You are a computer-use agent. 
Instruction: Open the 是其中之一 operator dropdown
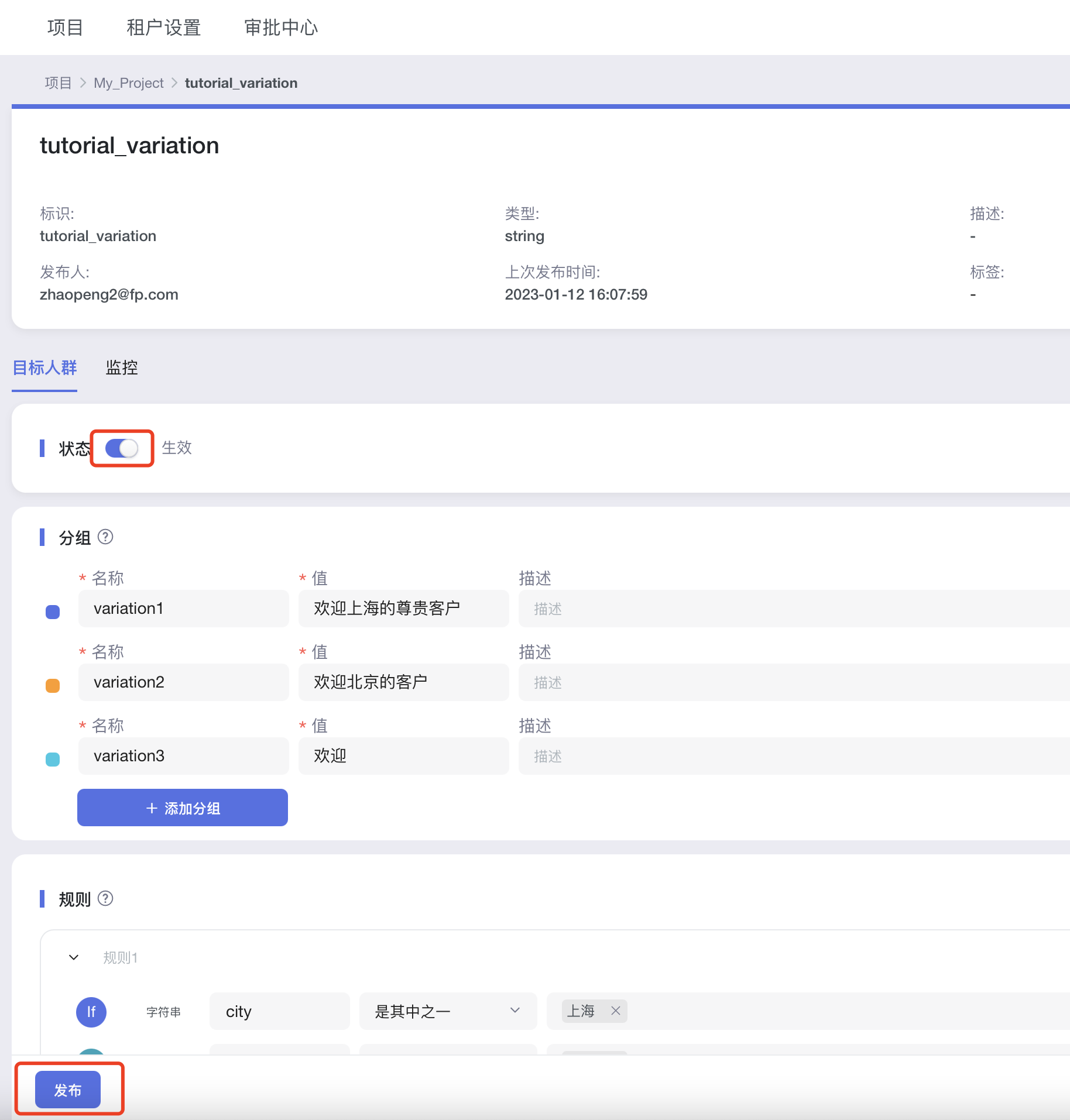pos(448,1011)
